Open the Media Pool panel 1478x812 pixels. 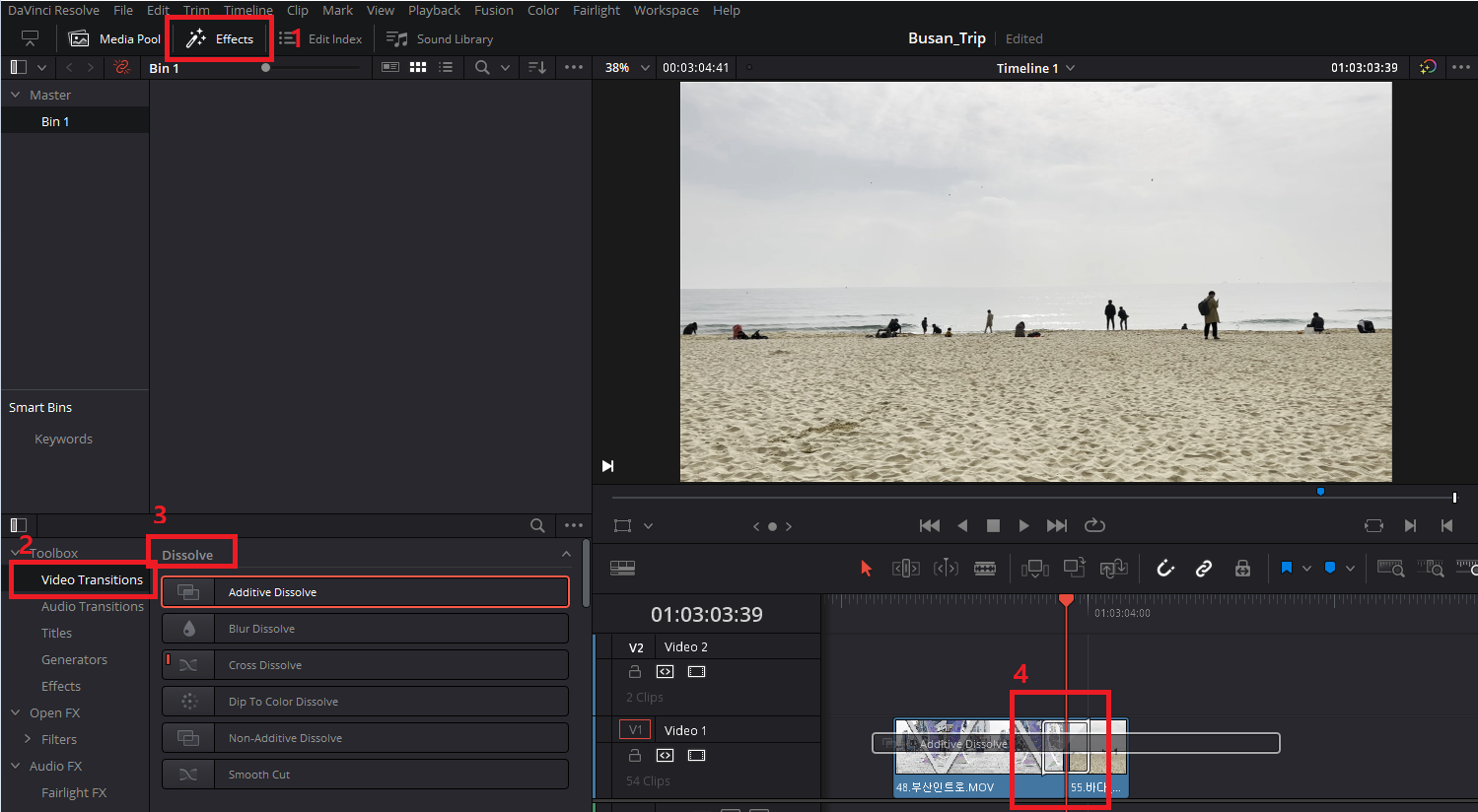[x=114, y=39]
